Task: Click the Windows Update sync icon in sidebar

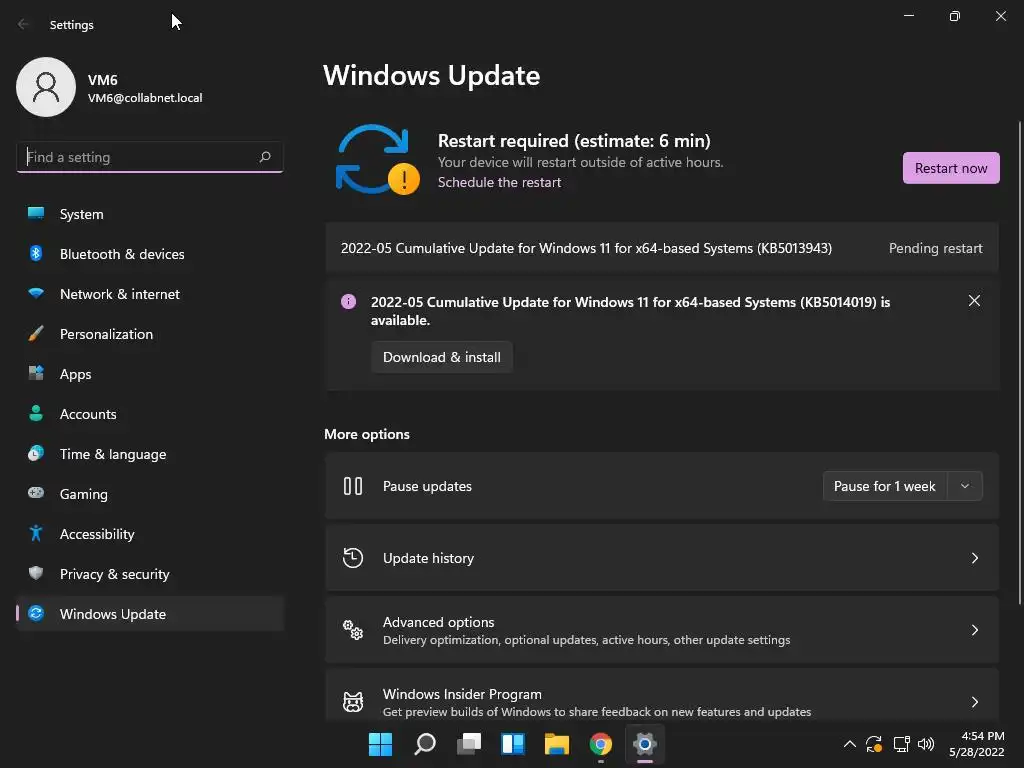Action: tap(36, 613)
